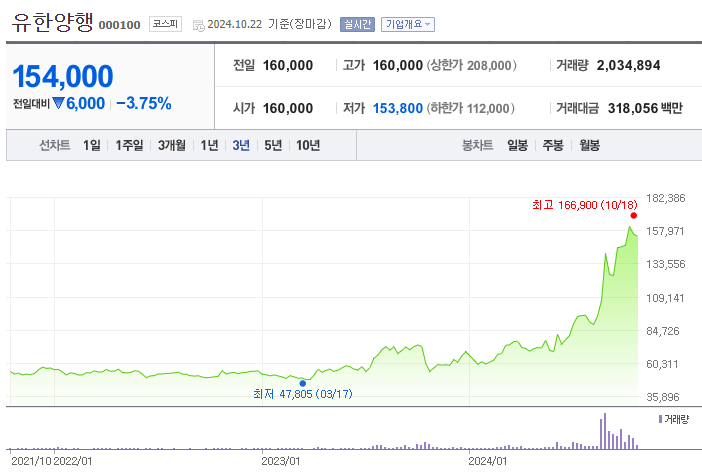
Task: Click the stock name 유한양행
Action: coord(52,22)
